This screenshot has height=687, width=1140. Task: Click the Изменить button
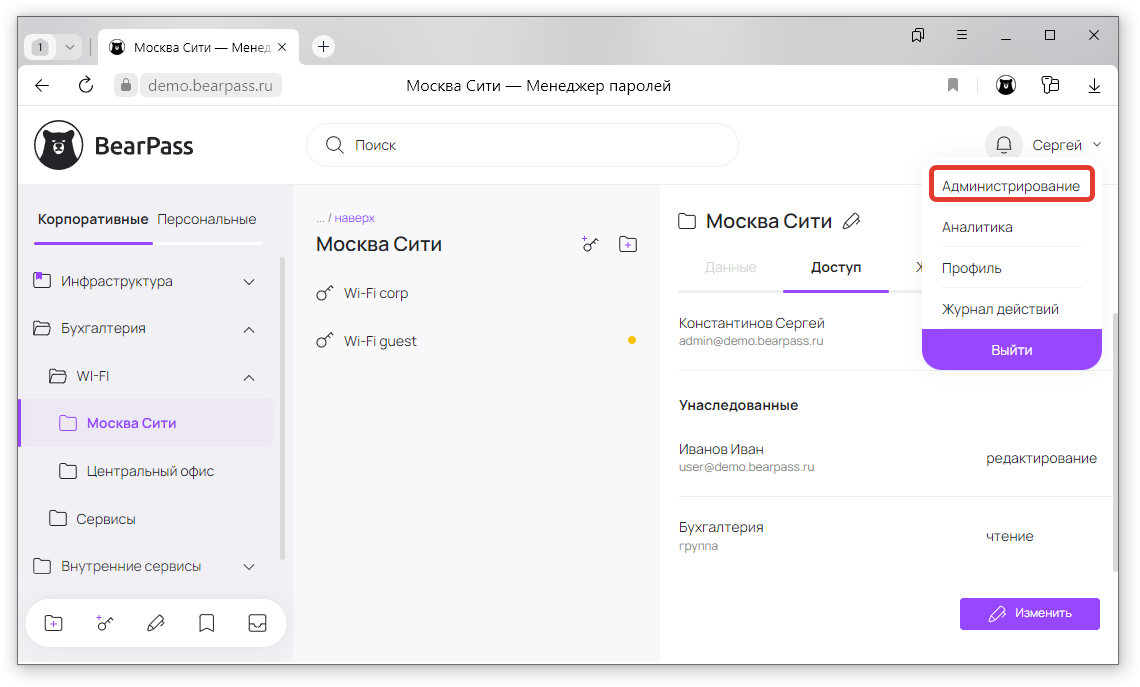pyautogui.click(x=1029, y=613)
